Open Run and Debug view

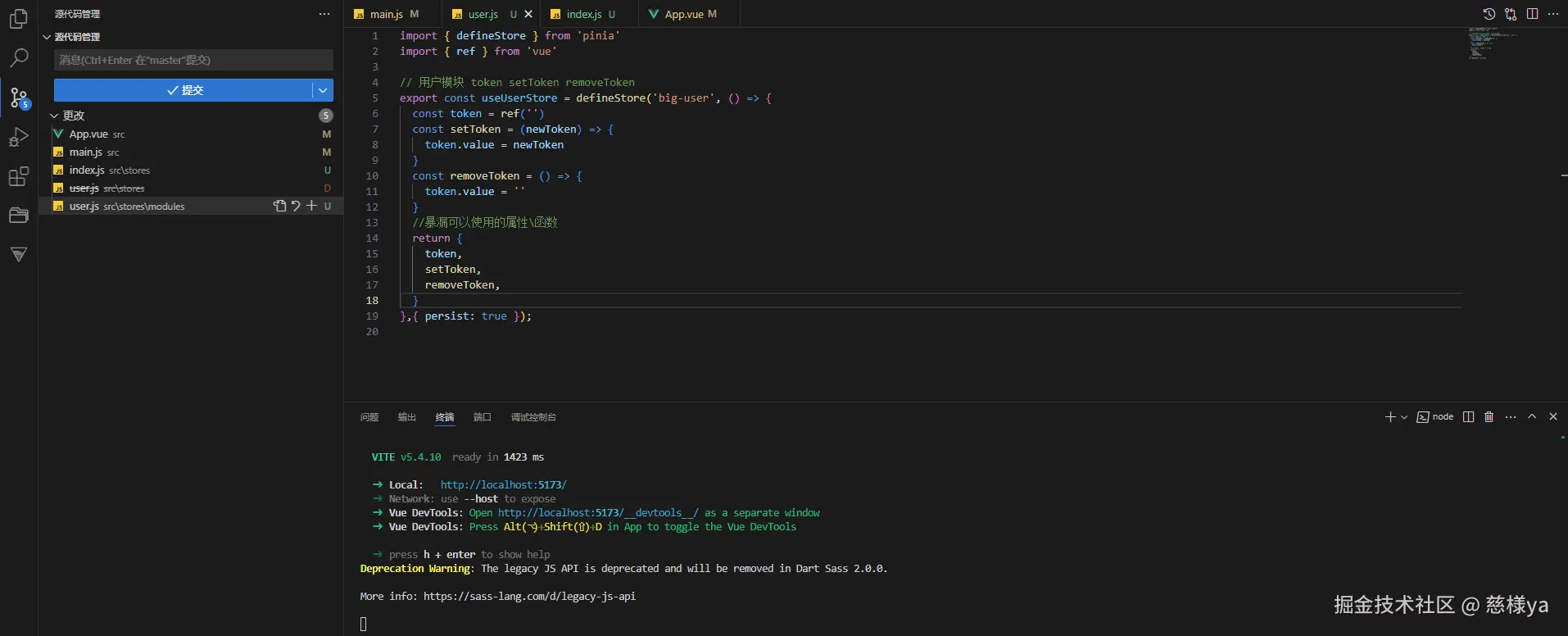pyautogui.click(x=18, y=137)
